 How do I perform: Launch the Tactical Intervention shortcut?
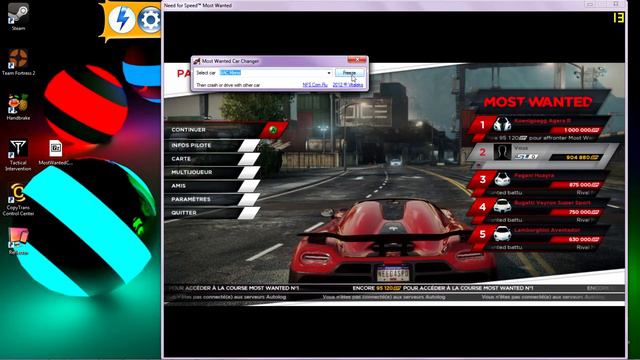(18, 155)
